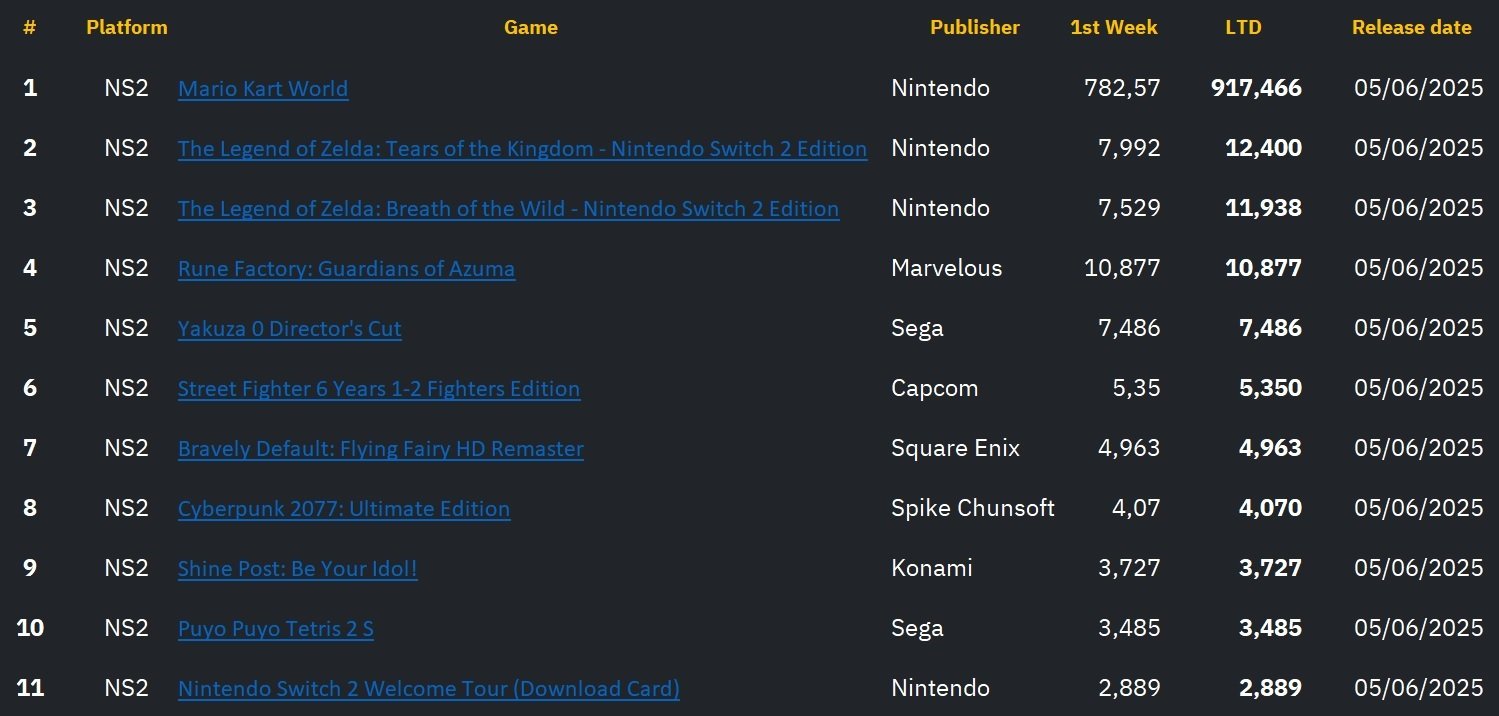Select Street Fighter 6 Years 1-2 Fighters Edition
This screenshot has width=1499, height=716.
coord(379,389)
